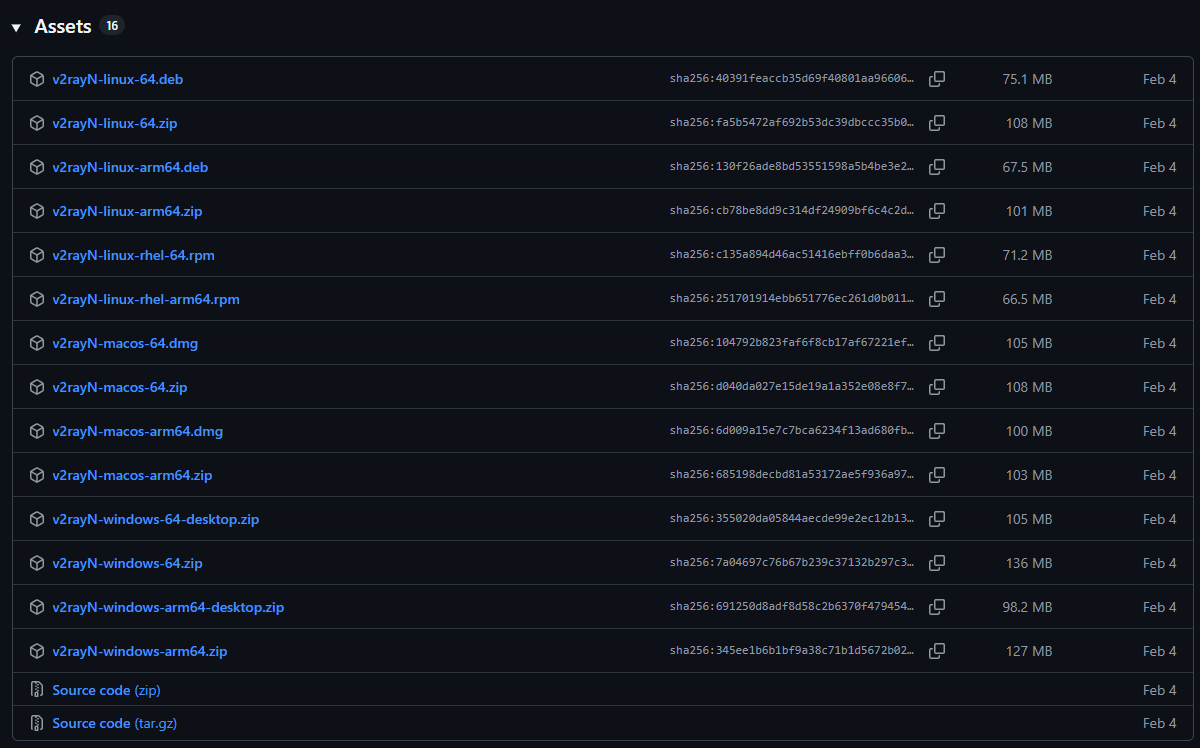Copy sha256 hash for v2rayN-linux-64.zip
Screen dimensions: 1200x748
click(x=937, y=123)
